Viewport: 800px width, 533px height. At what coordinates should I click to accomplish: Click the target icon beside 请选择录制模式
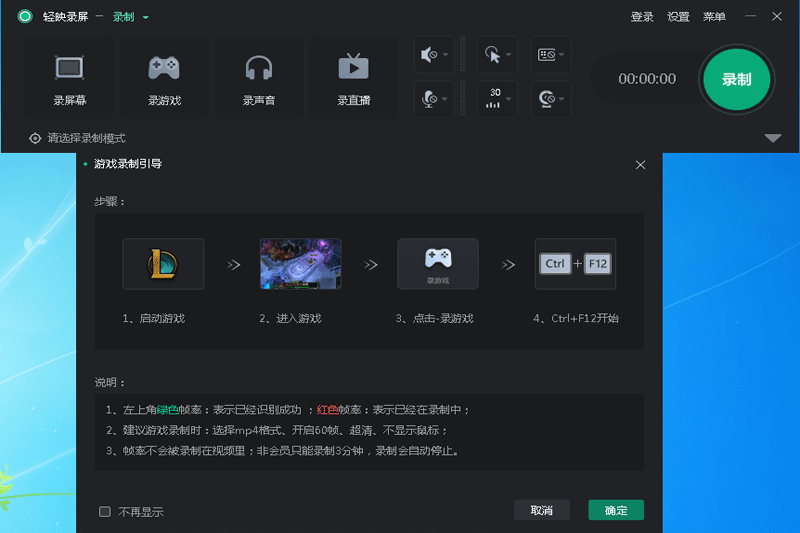35,138
